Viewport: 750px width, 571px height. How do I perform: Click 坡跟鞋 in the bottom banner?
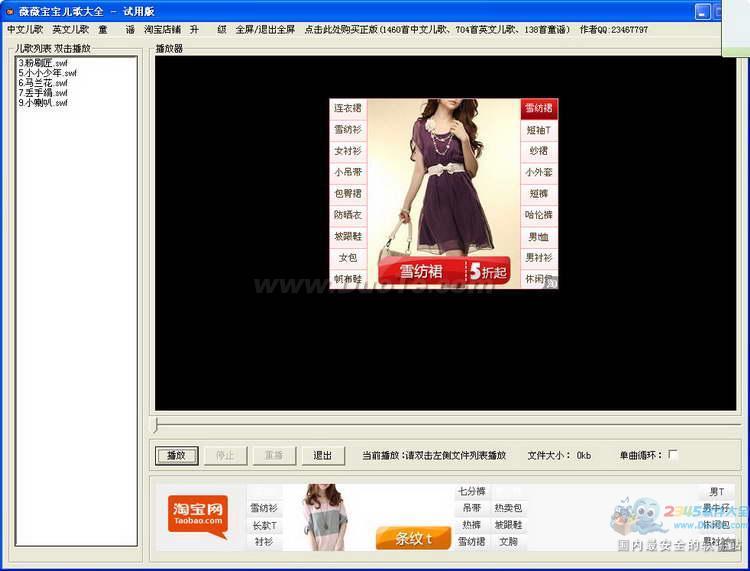coord(508,525)
